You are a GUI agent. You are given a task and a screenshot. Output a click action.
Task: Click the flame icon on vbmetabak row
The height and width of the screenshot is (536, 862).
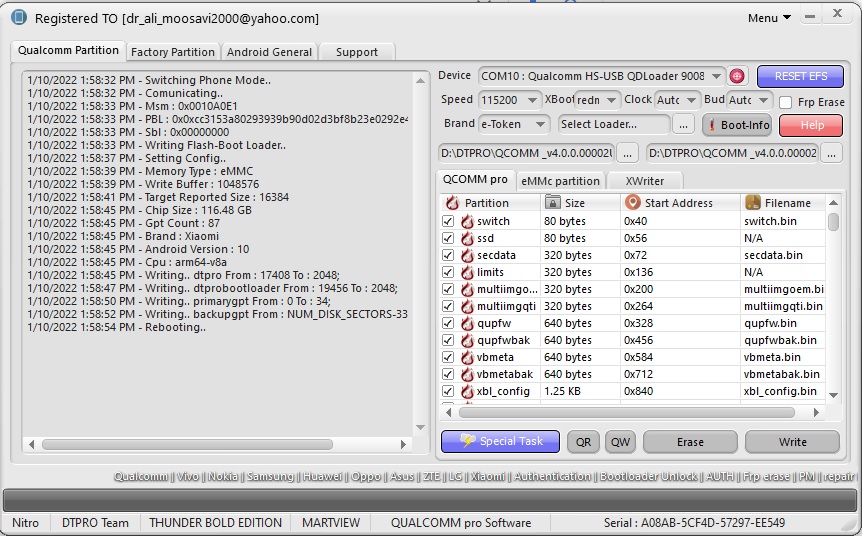click(467, 374)
